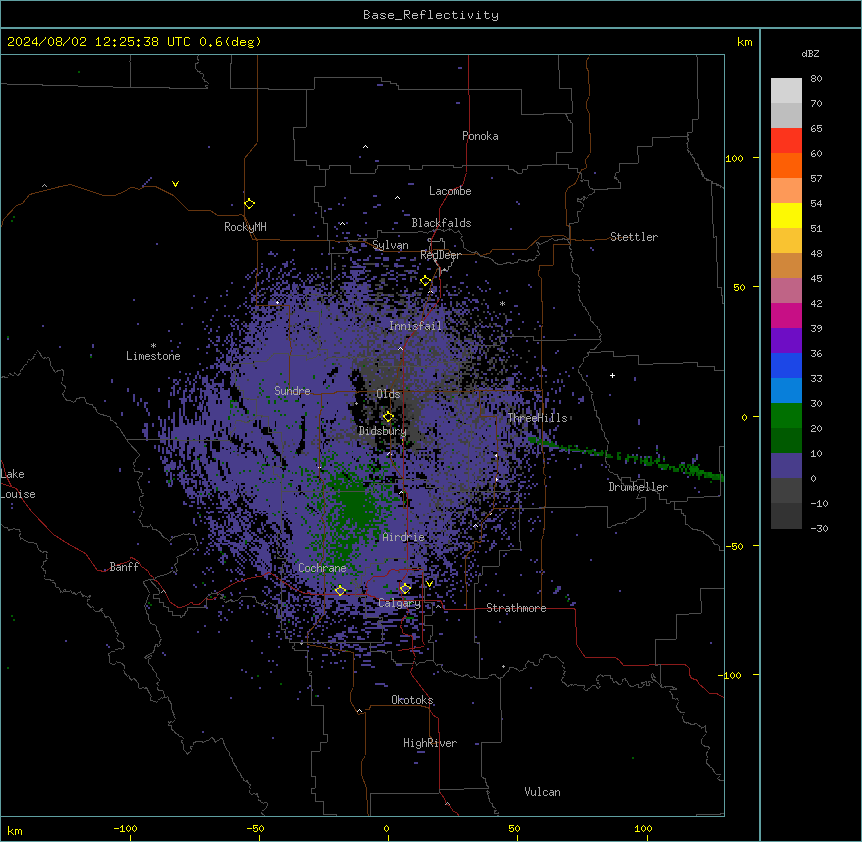Click the Cochrane town label

point(322,568)
